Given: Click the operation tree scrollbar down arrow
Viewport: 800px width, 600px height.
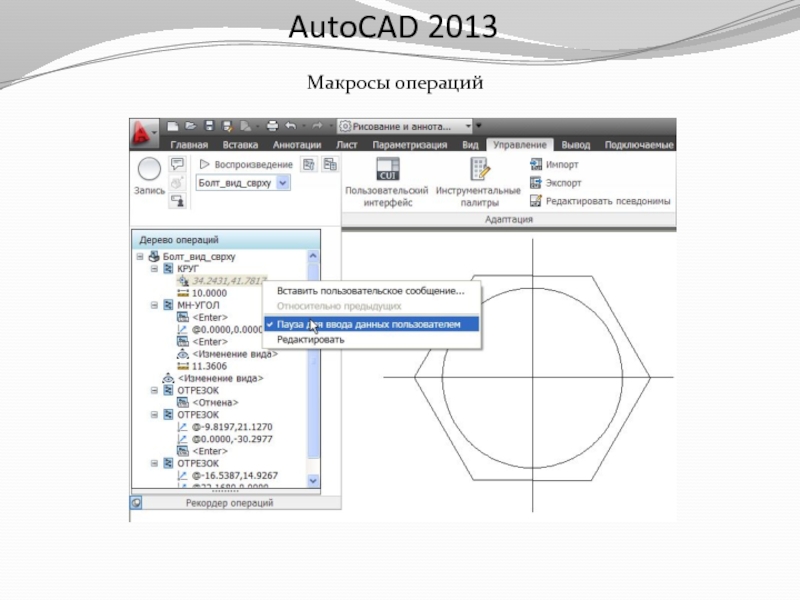Looking at the screenshot, I should coord(313,481).
